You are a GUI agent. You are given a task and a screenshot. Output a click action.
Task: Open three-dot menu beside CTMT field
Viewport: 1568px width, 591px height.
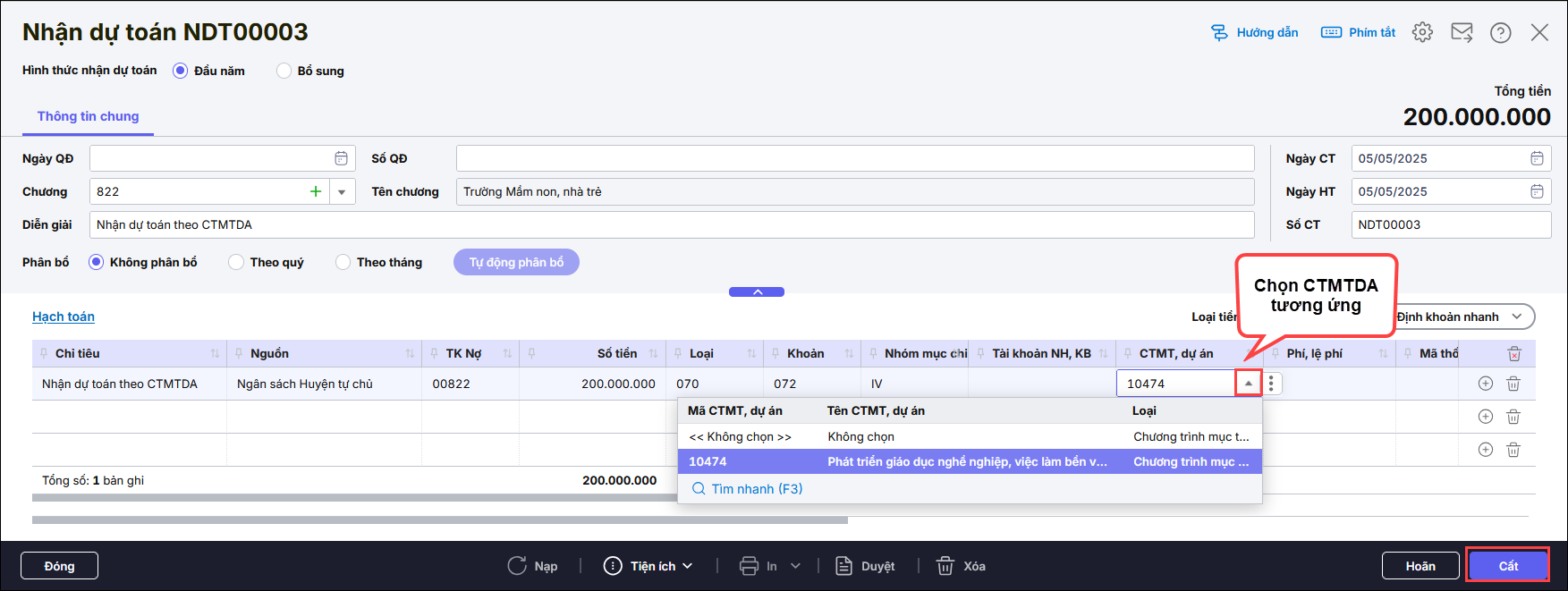click(x=1271, y=384)
